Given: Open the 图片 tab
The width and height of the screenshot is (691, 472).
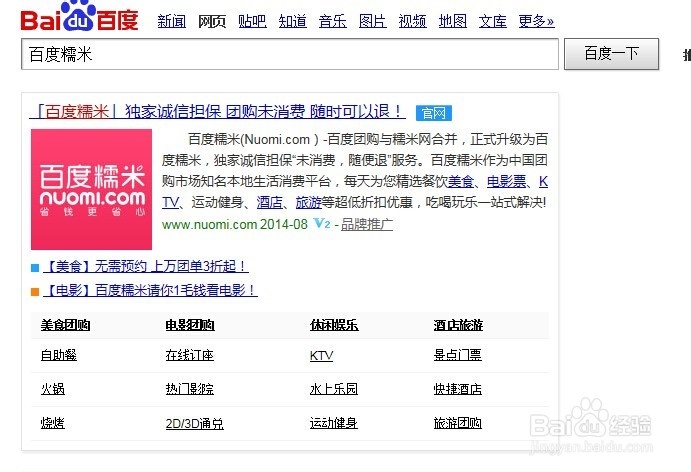Looking at the screenshot, I should (373, 21).
